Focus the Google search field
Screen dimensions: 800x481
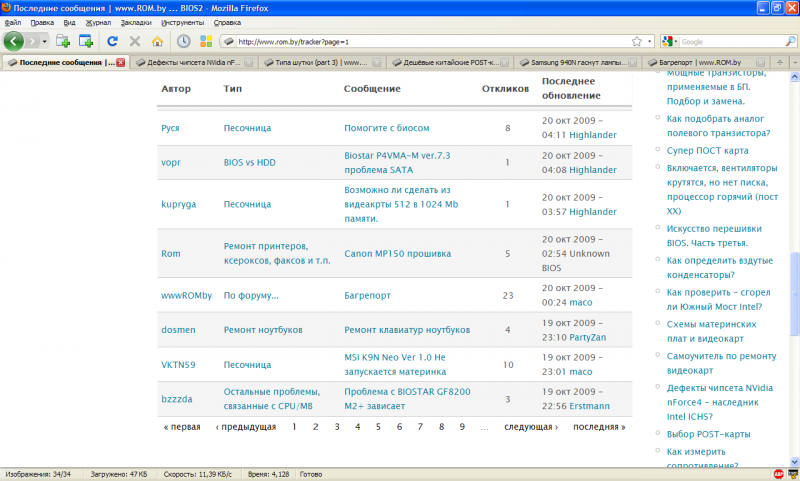click(x=732, y=42)
